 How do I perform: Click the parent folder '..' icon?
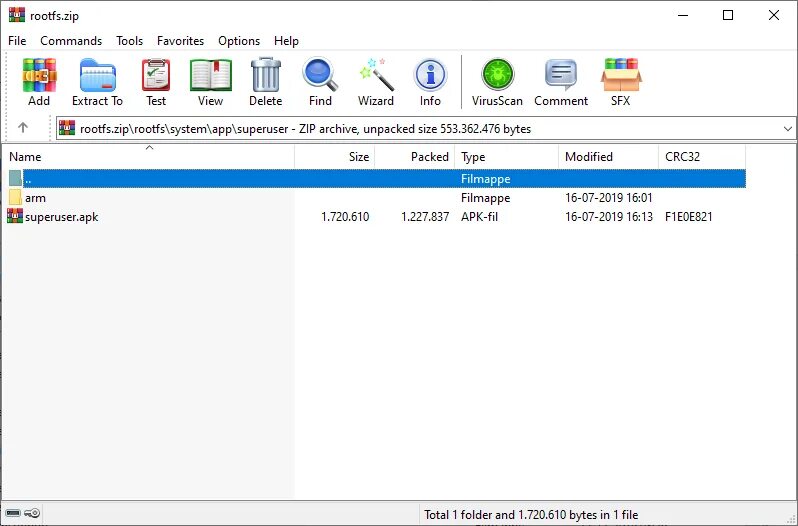tap(15, 178)
